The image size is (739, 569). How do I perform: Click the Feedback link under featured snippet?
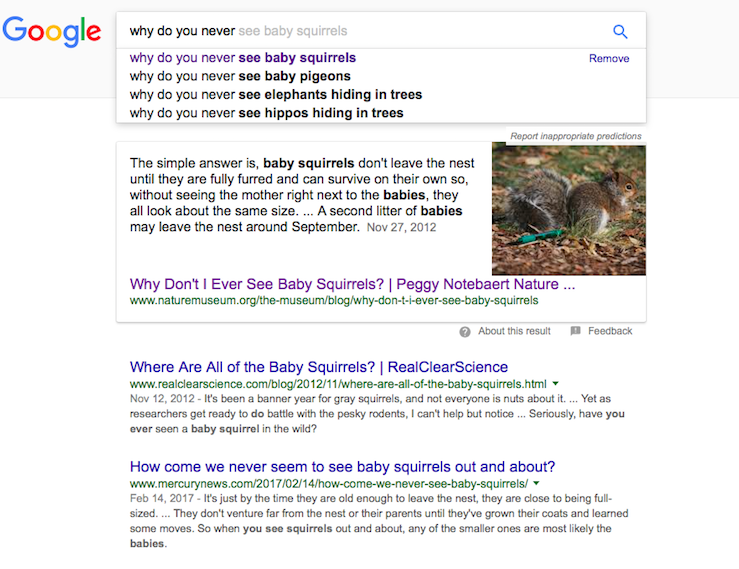[x=610, y=331]
